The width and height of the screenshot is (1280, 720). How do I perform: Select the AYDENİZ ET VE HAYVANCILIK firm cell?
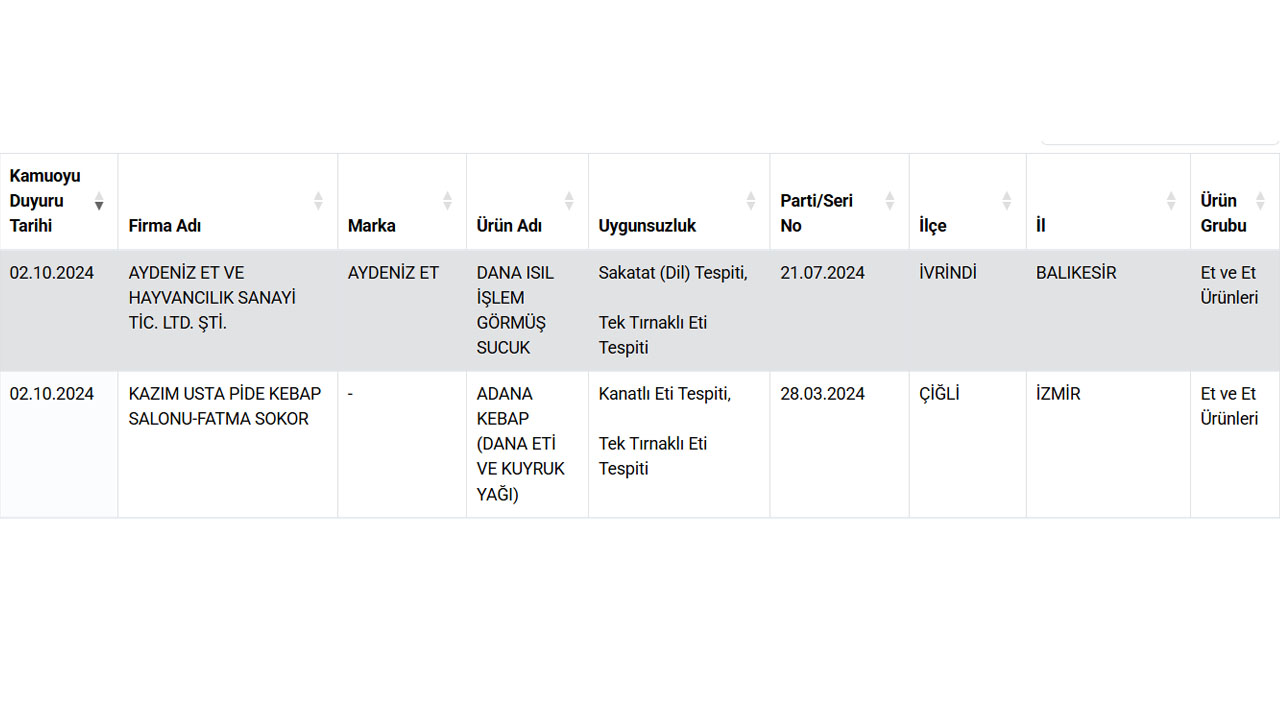tap(228, 310)
